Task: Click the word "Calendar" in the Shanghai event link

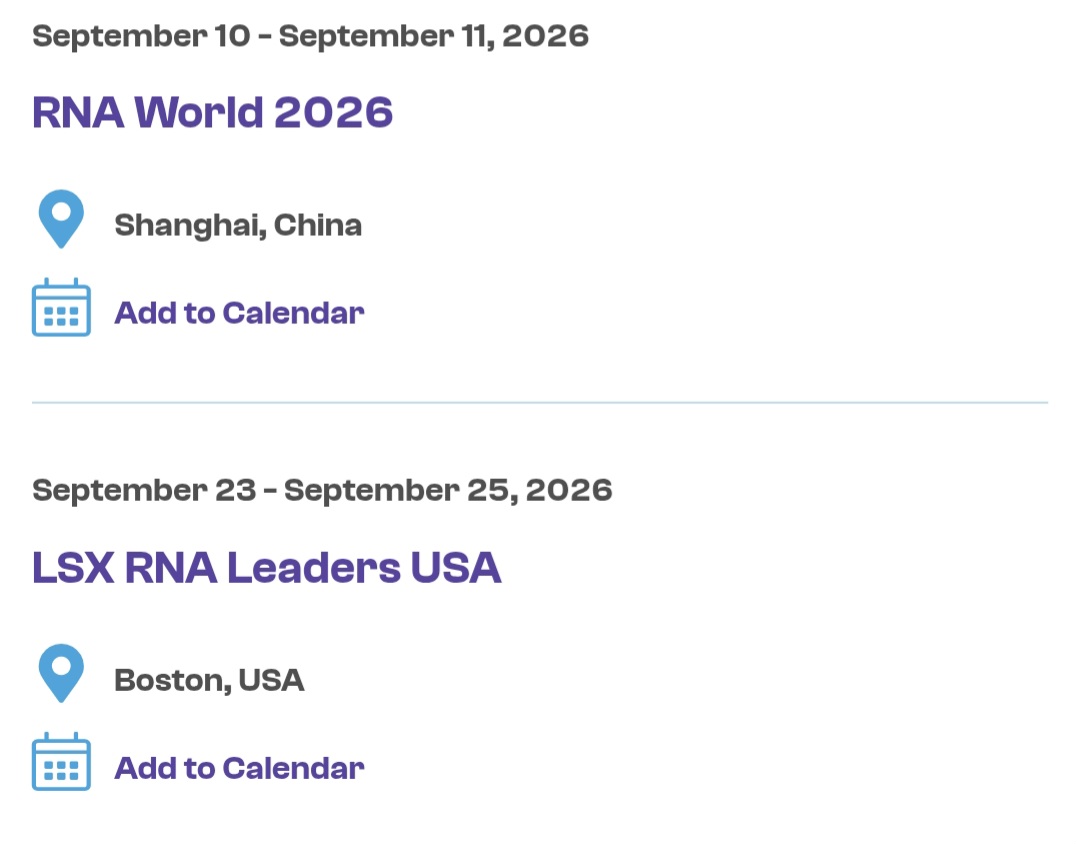Action: tap(293, 313)
